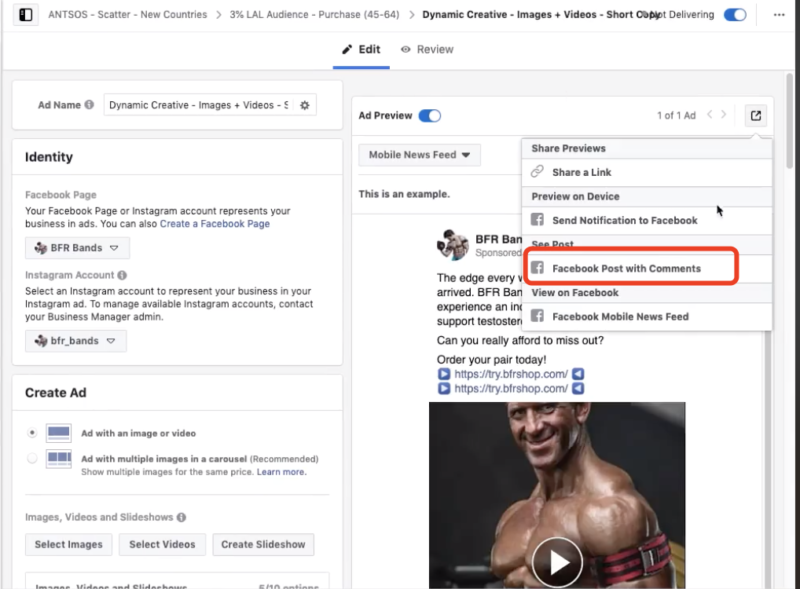Open the Share Previews external link icon
The image size is (800, 589).
[755, 115]
